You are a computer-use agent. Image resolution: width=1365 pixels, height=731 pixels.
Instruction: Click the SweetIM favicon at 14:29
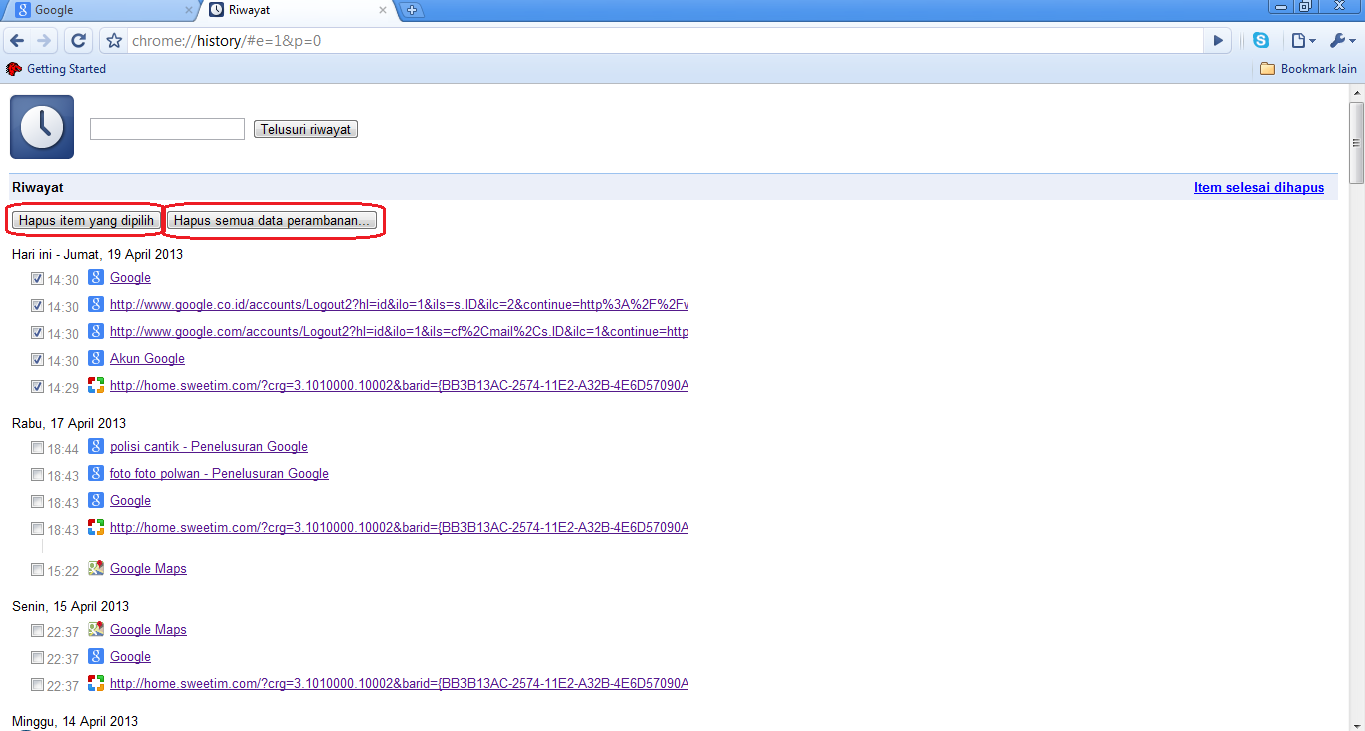tap(96, 385)
